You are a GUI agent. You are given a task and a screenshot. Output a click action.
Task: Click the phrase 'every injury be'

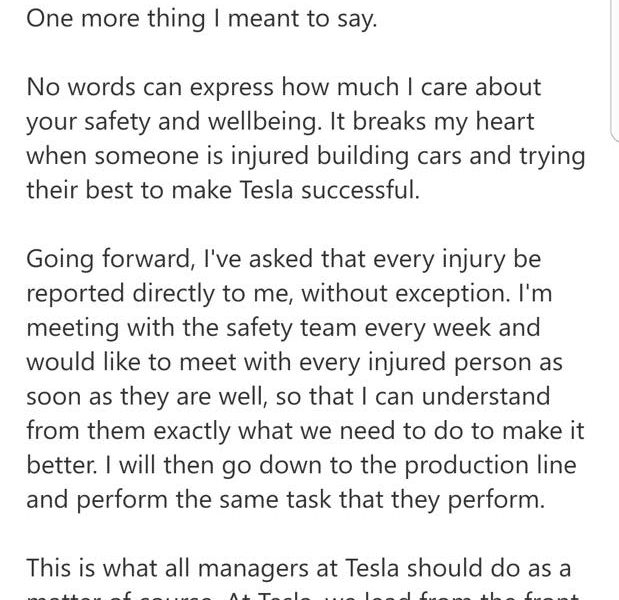pos(457,260)
